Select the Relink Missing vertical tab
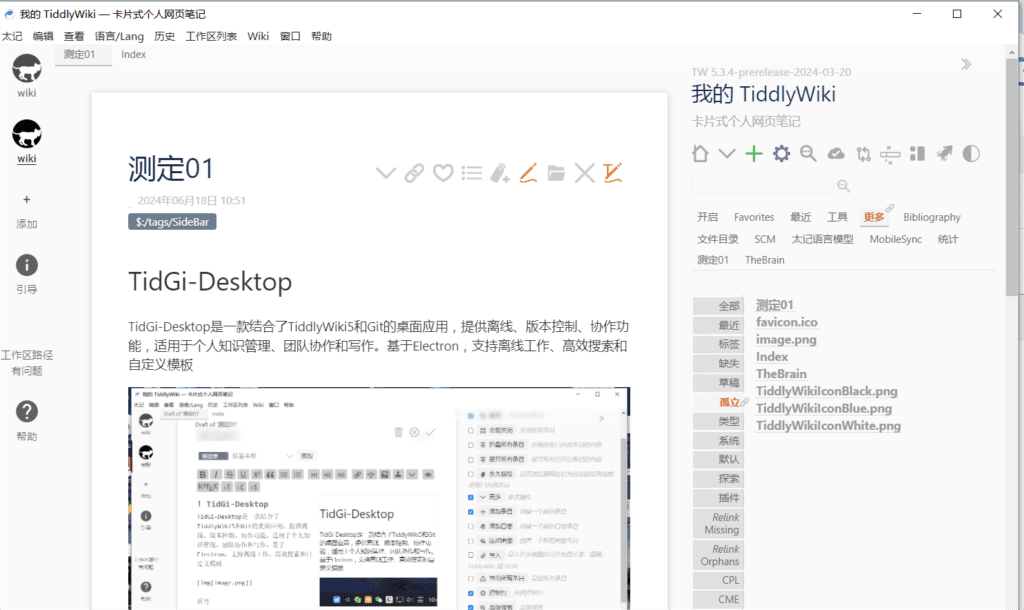 click(x=718, y=523)
